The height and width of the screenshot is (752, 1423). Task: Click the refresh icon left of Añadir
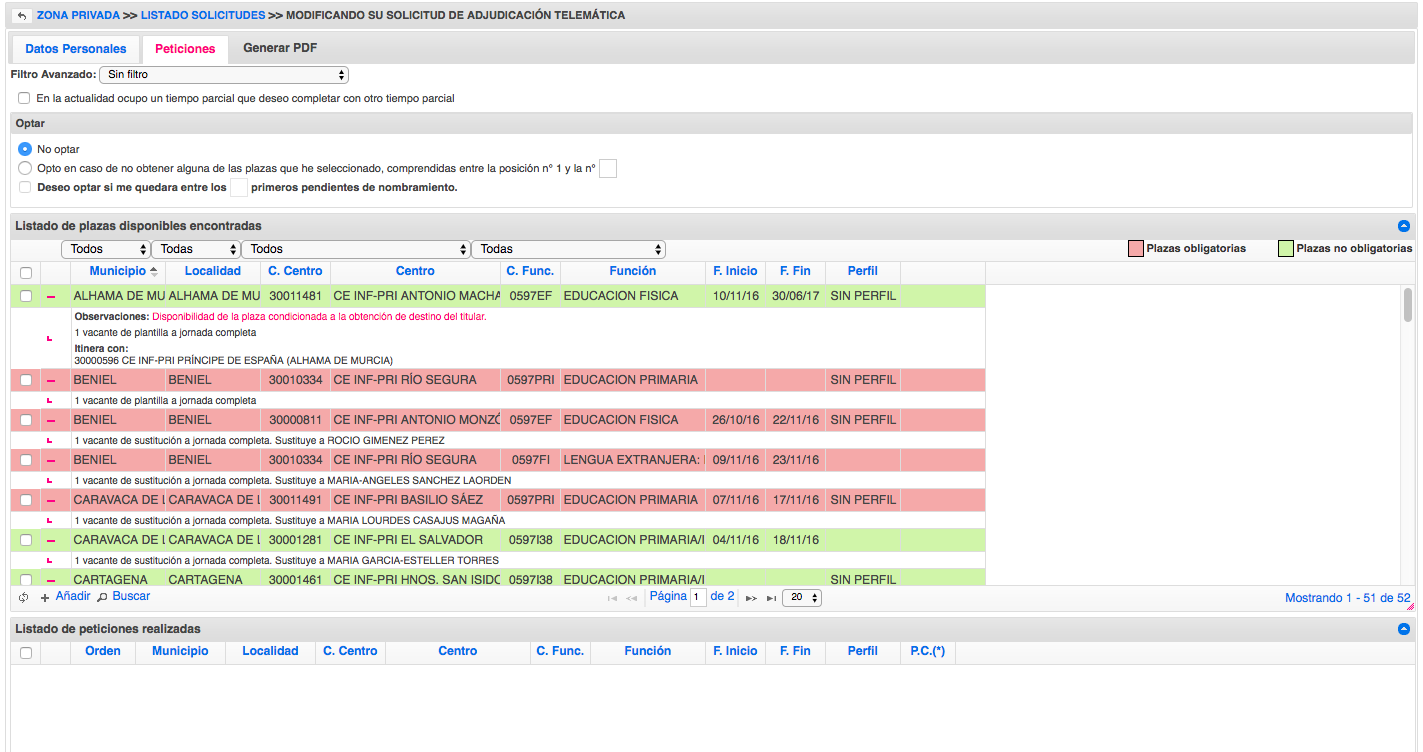pos(24,597)
